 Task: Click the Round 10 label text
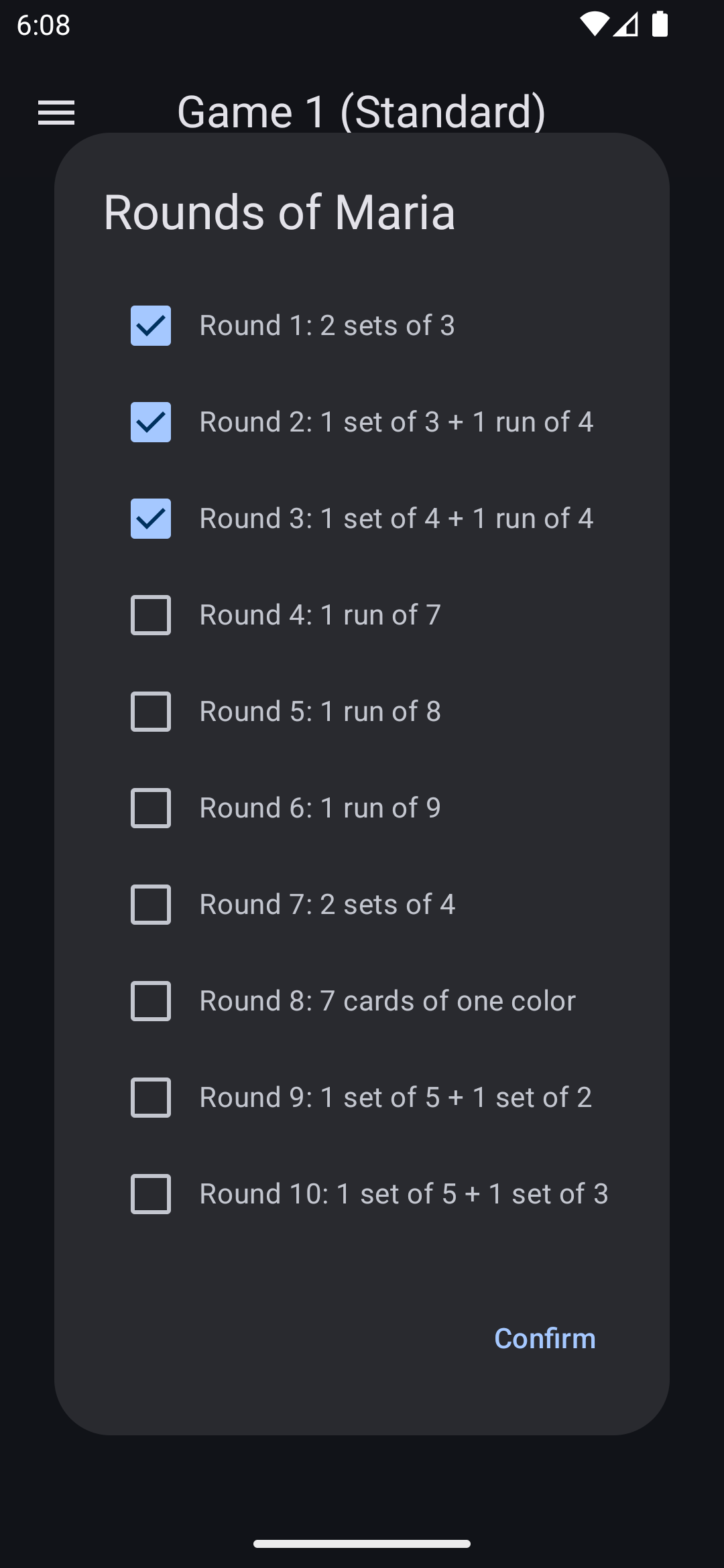pos(404,1194)
